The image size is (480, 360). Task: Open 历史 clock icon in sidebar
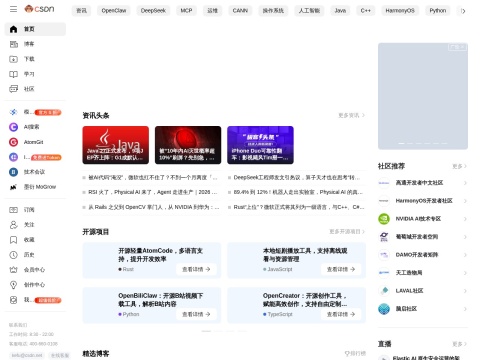point(13,255)
